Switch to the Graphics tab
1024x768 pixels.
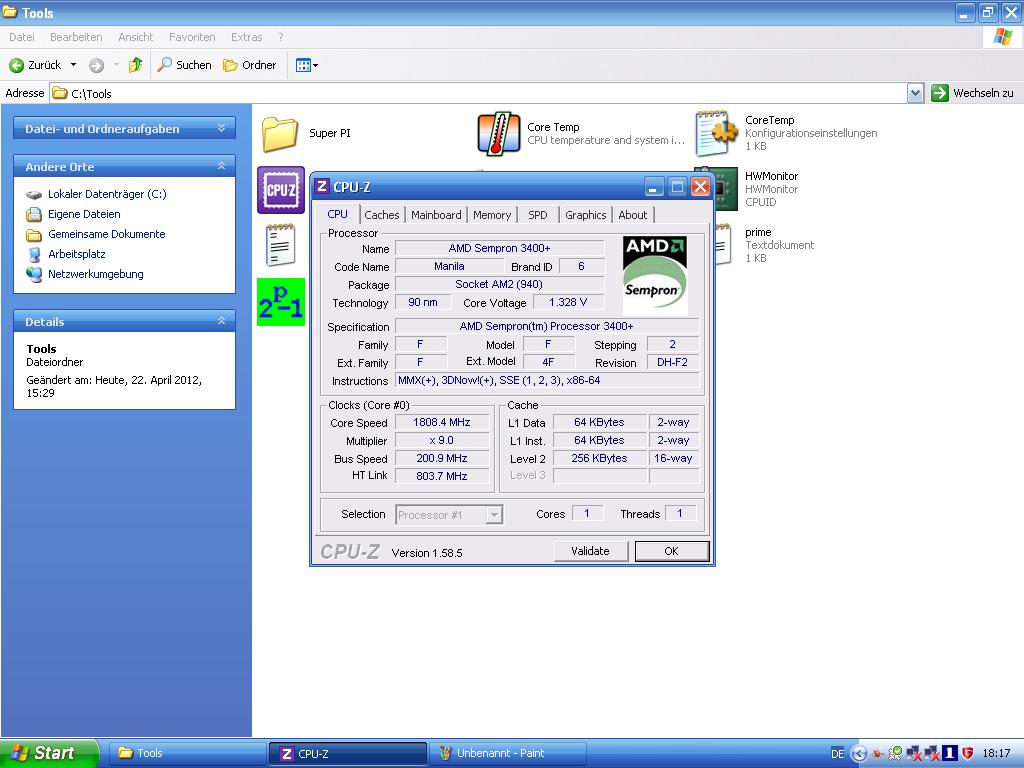tap(586, 215)
